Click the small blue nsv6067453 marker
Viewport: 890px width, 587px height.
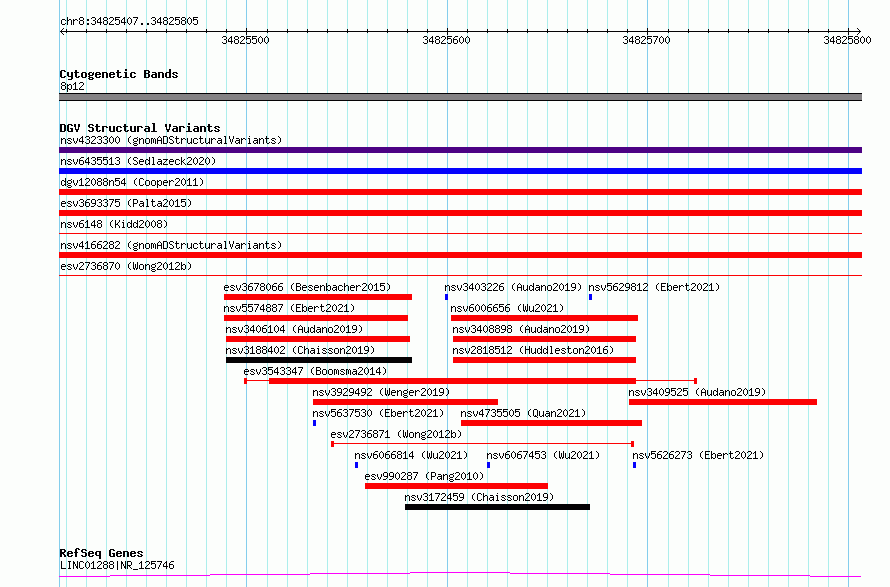488,465
